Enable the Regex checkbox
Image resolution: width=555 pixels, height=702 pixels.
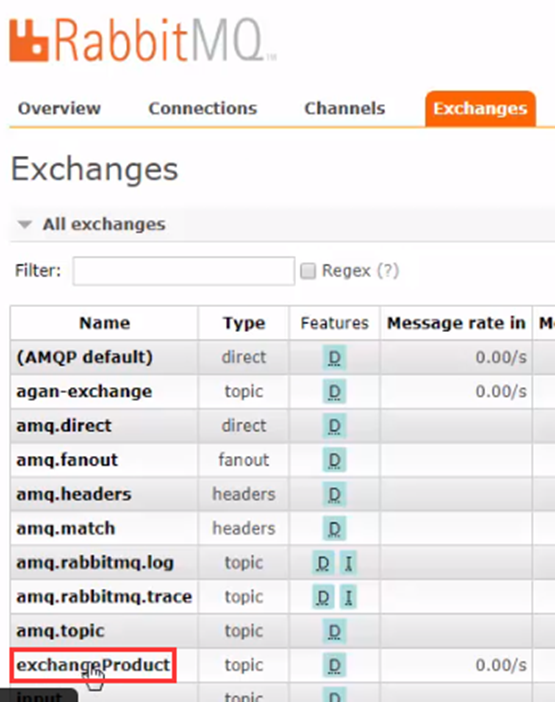point(308,271)
